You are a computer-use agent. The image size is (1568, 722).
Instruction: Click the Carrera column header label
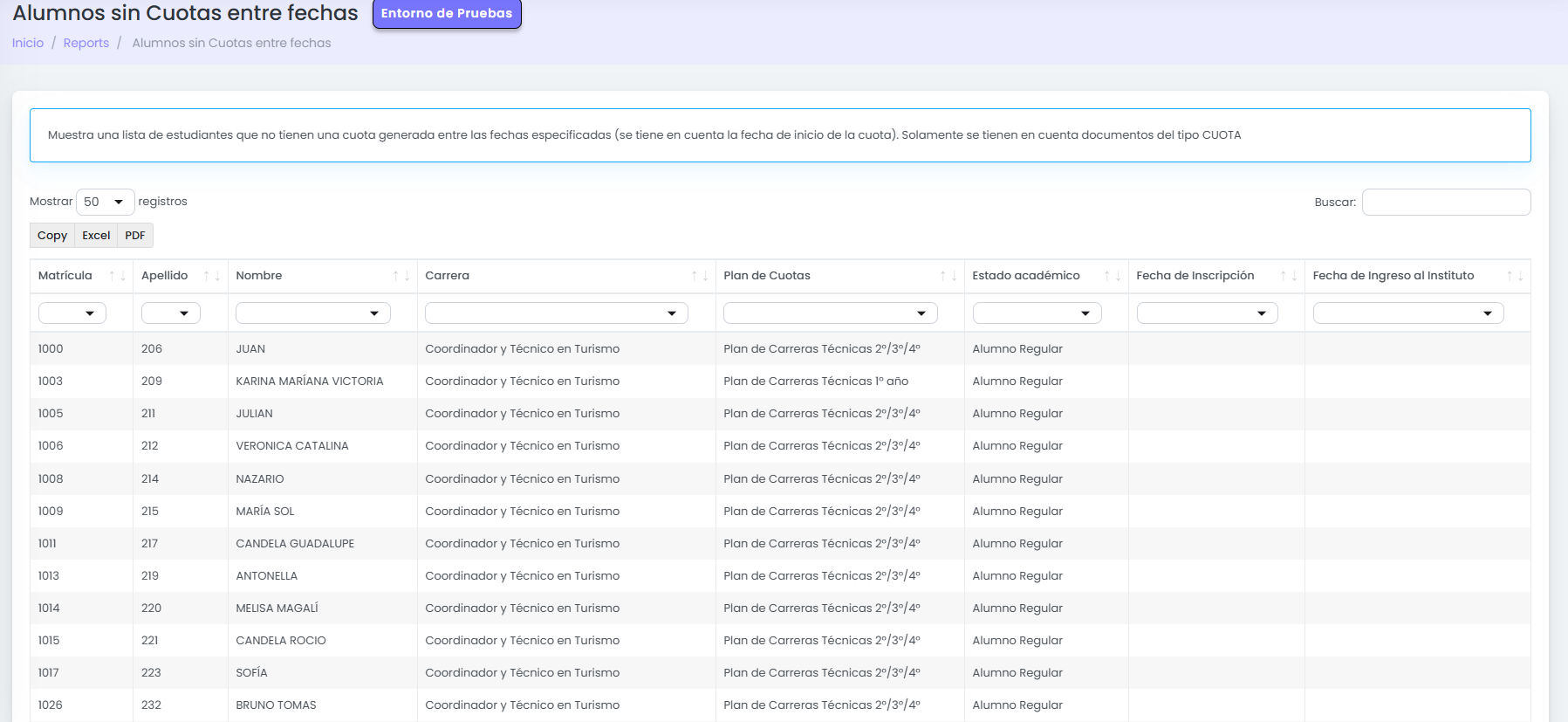[x=448, y=276]
